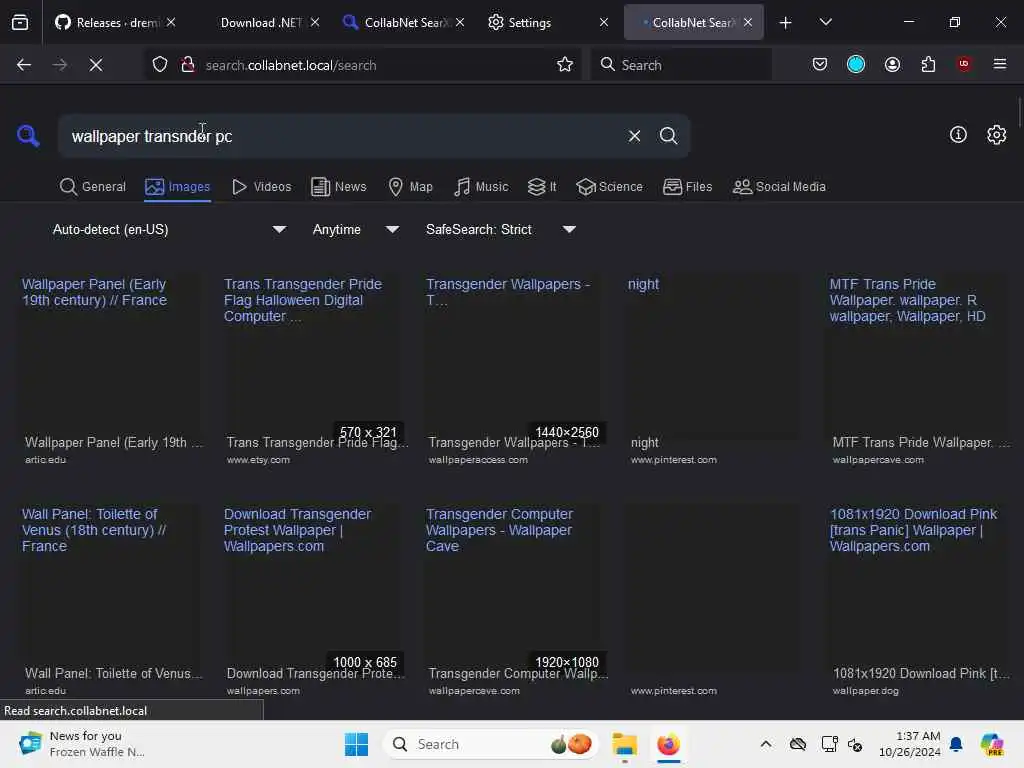Open a new browser tab
This screenshot has height=768, width=1024.
click(x=786, y=23)
